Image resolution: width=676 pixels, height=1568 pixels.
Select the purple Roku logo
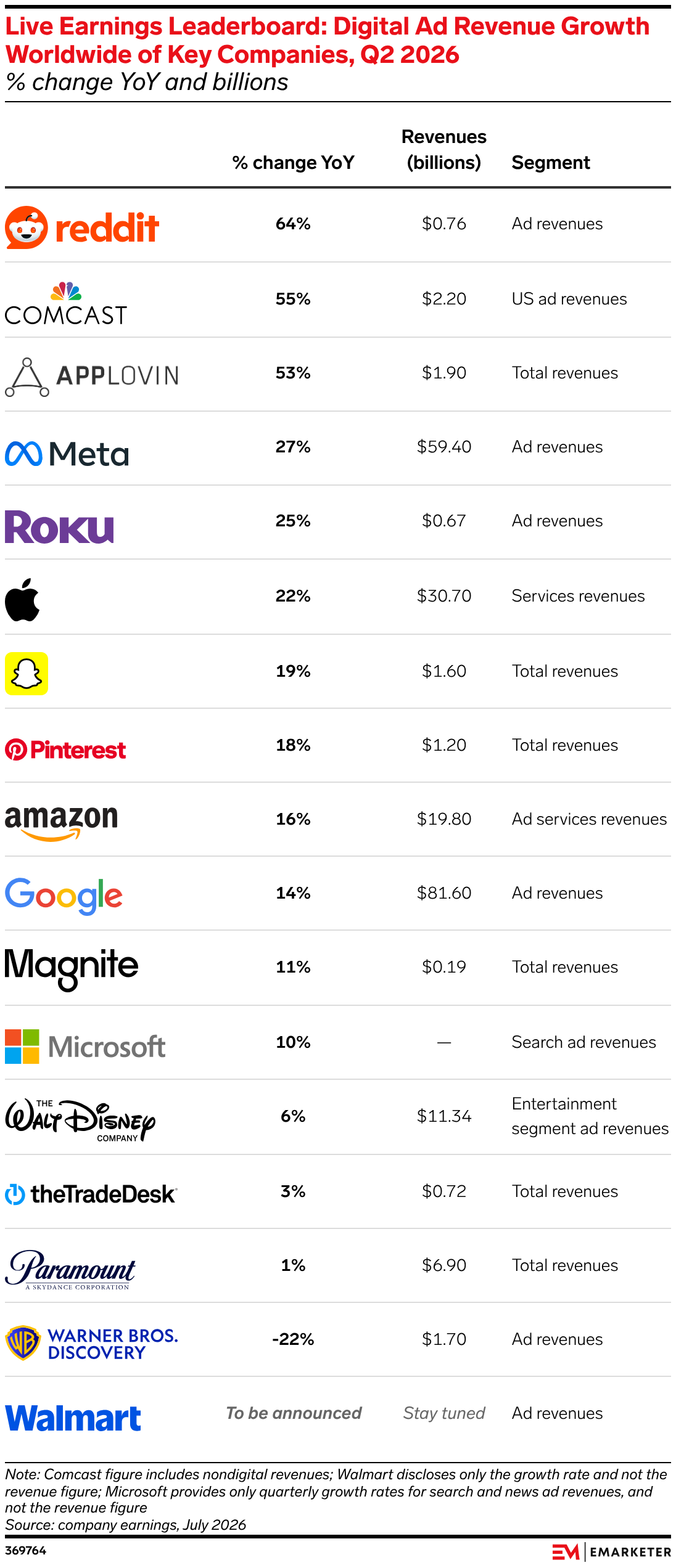[59, 527]
